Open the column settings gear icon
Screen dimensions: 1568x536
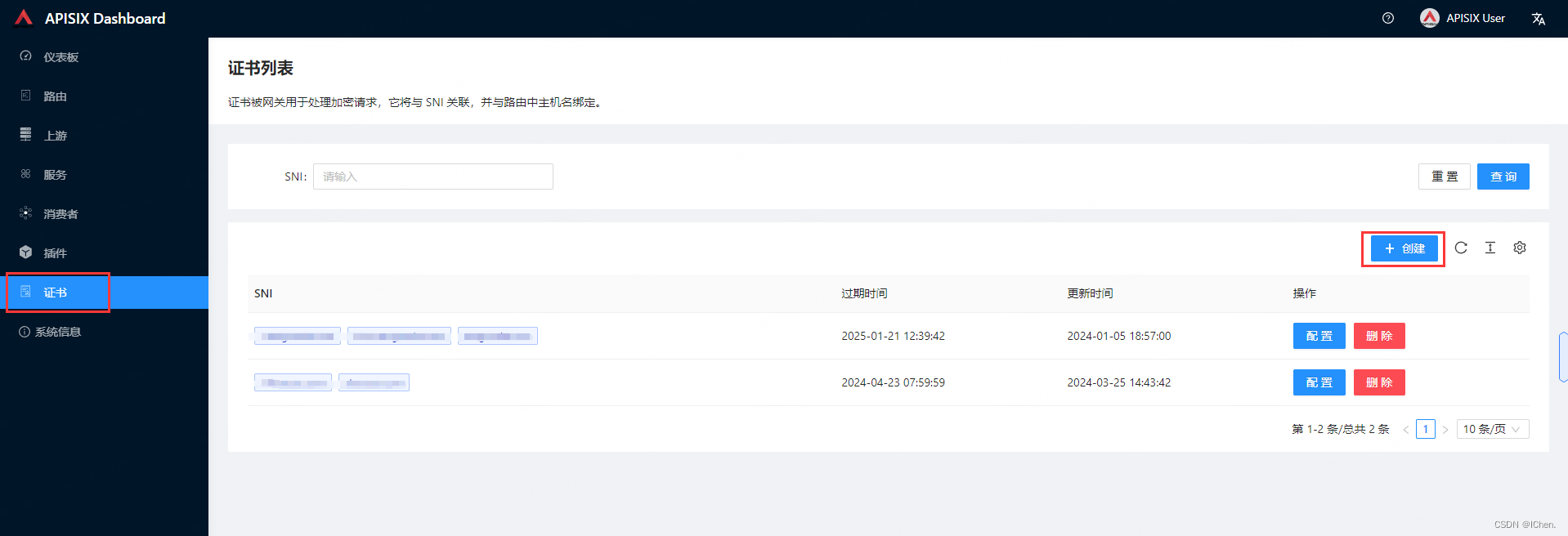1520,248
